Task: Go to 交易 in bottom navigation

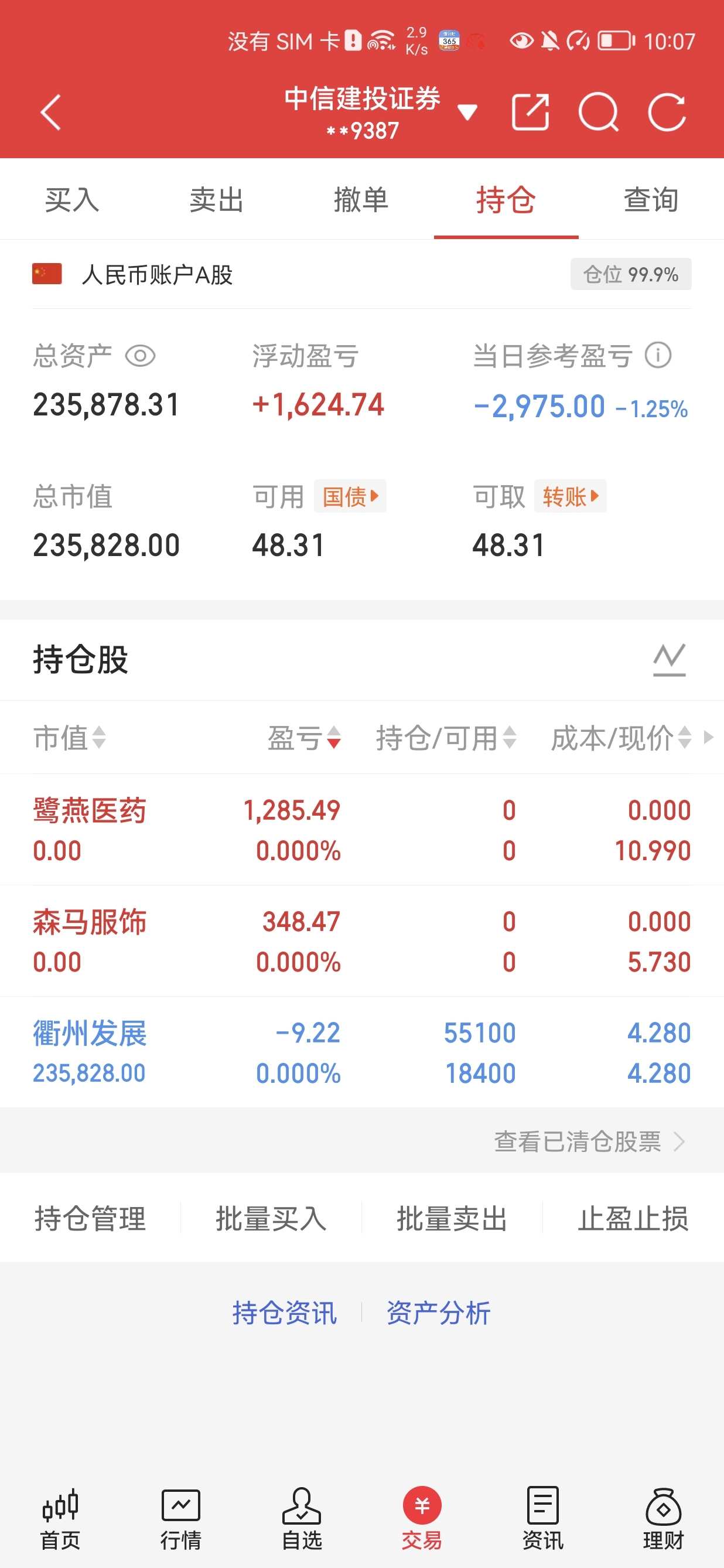Action: tap(422, 1519)
